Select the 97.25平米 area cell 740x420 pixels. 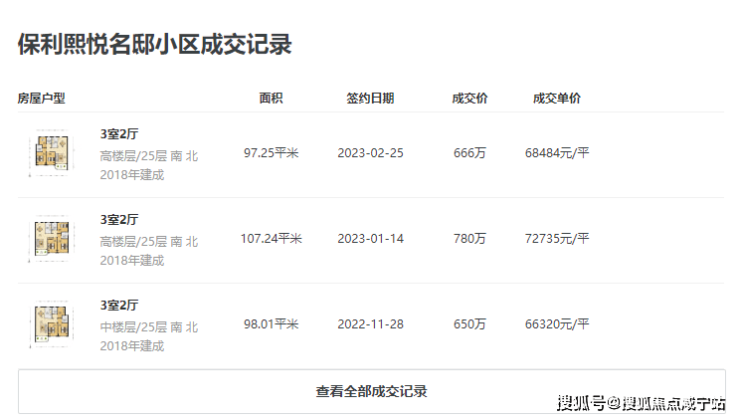pyautogui.click(x=271, y=153)
